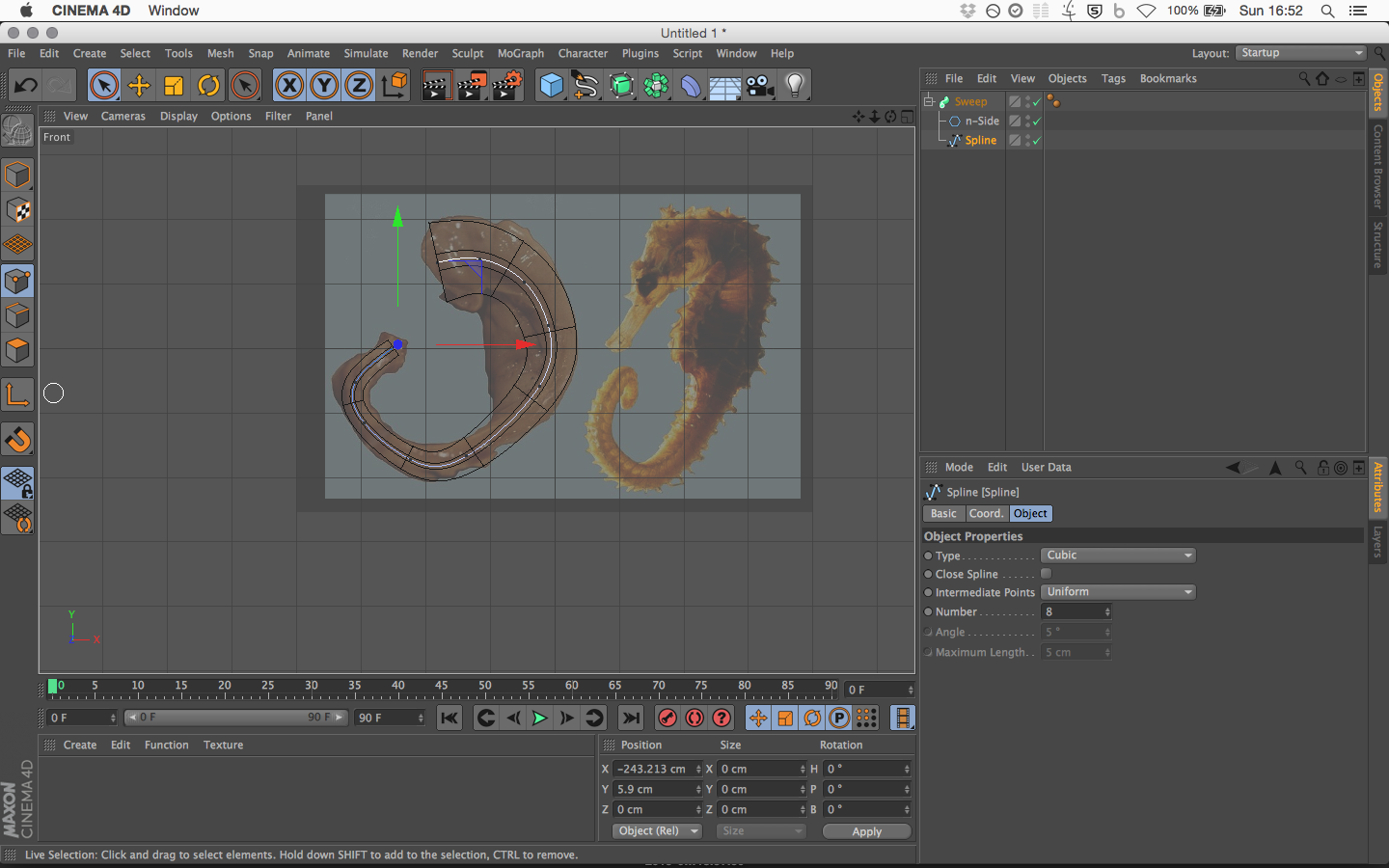Viewport: 1389px width, 868px height.
Task: Select the Move tool in toolbar
Action: tap(139, 86)
